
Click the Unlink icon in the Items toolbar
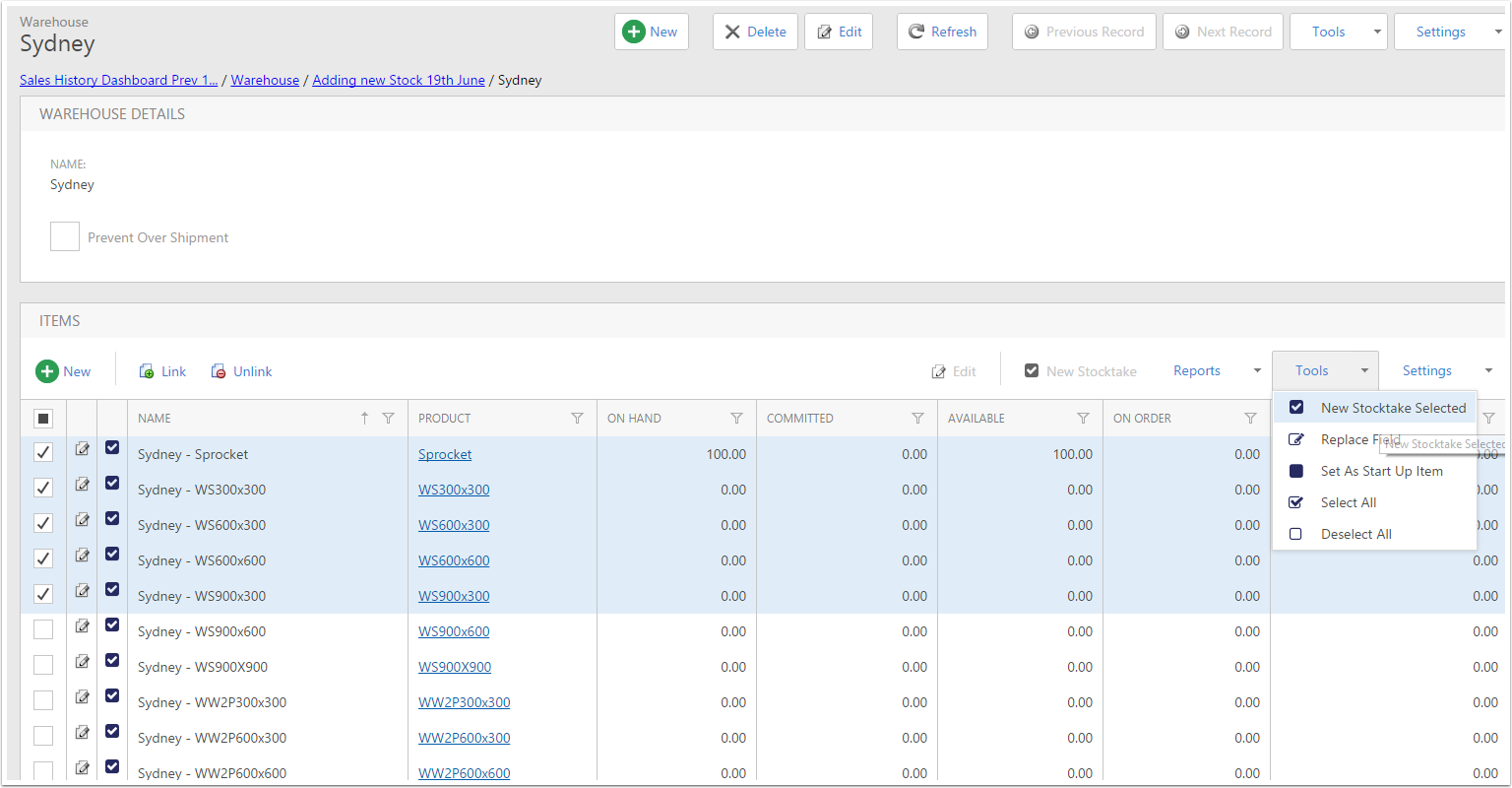tap(219, 371)
